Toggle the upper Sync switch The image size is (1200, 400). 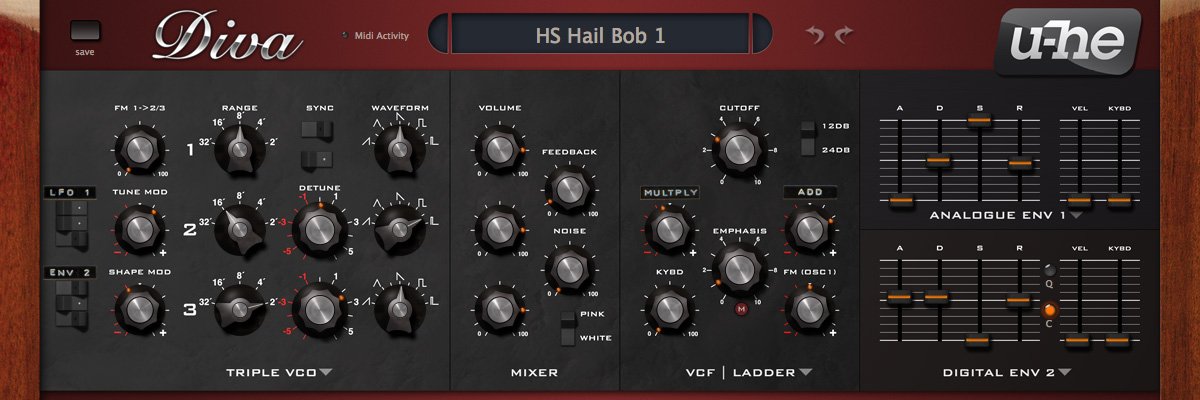tap(316, 130)
